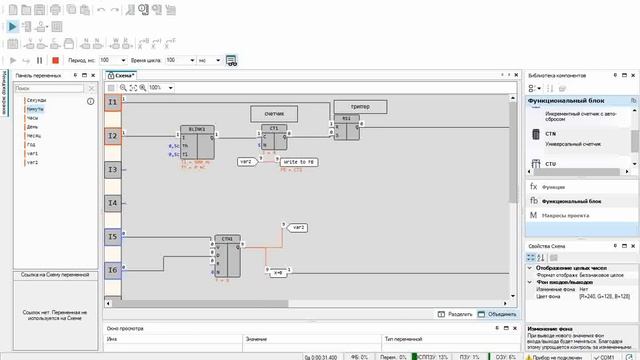The image size is (640, 360).
Task: Toggle the watch window icon after cycle units
Action: (x=231, y=60)
